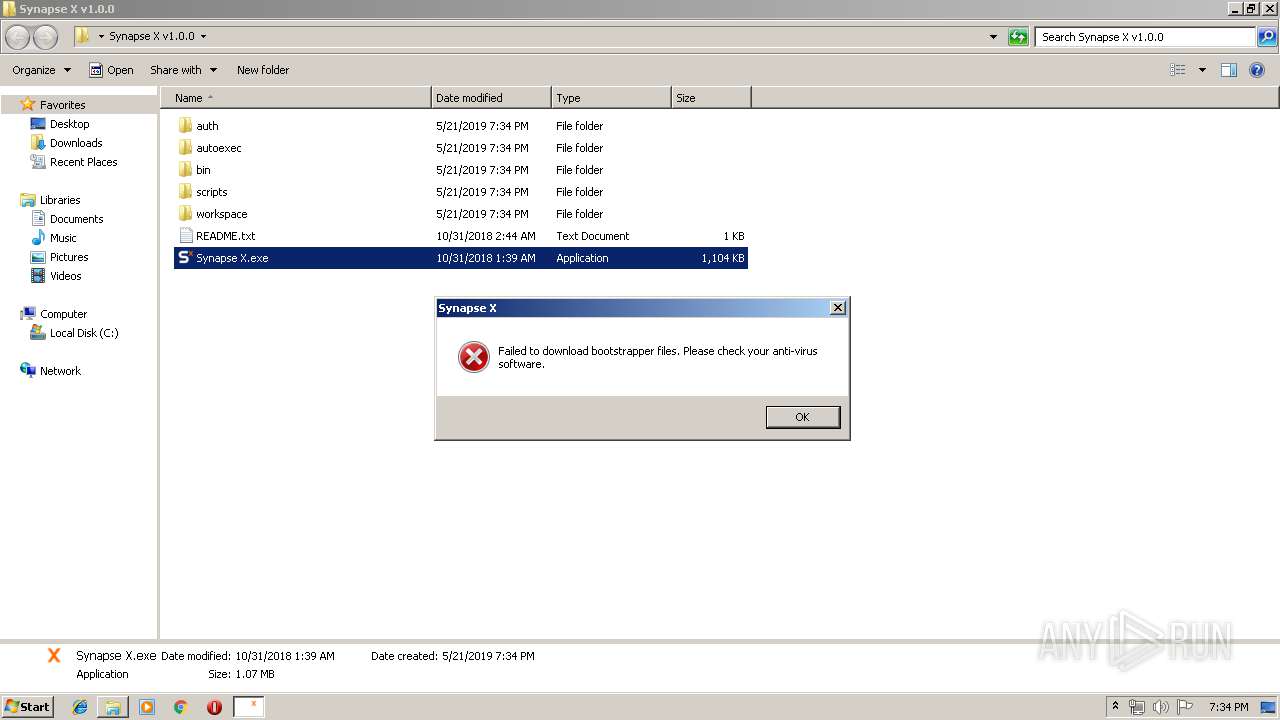Sort by Type column header
Viewport: 1280px width, 720px height.
coord(611,98)
